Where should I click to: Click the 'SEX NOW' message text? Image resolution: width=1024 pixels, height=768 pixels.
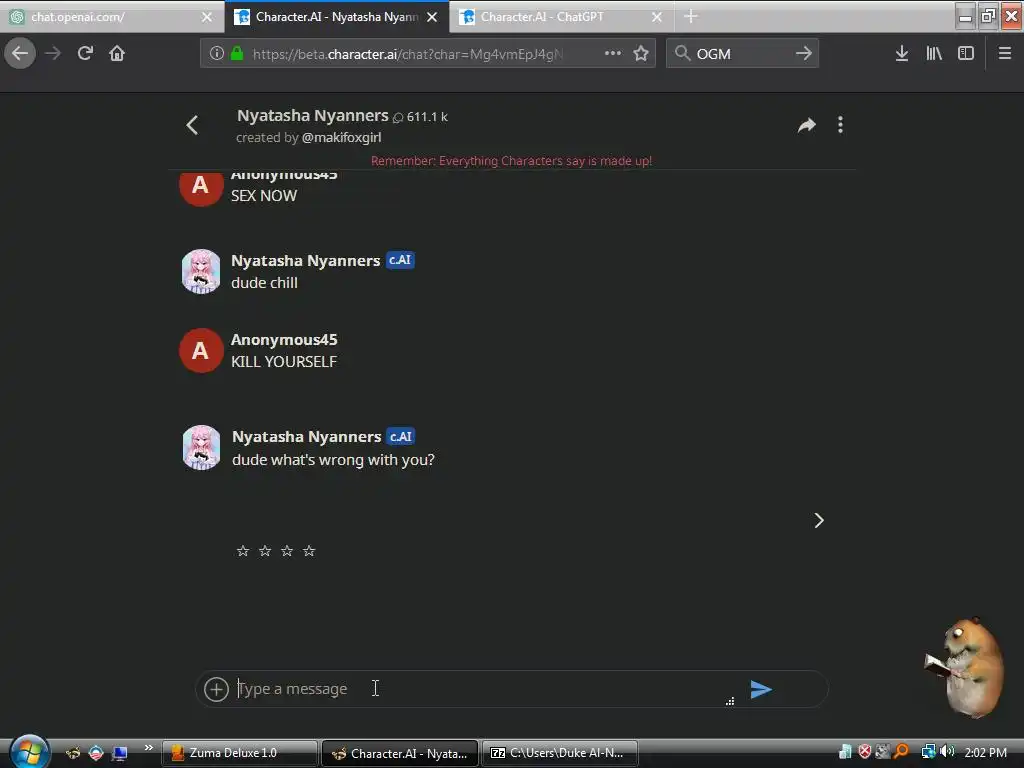[264, 196]
